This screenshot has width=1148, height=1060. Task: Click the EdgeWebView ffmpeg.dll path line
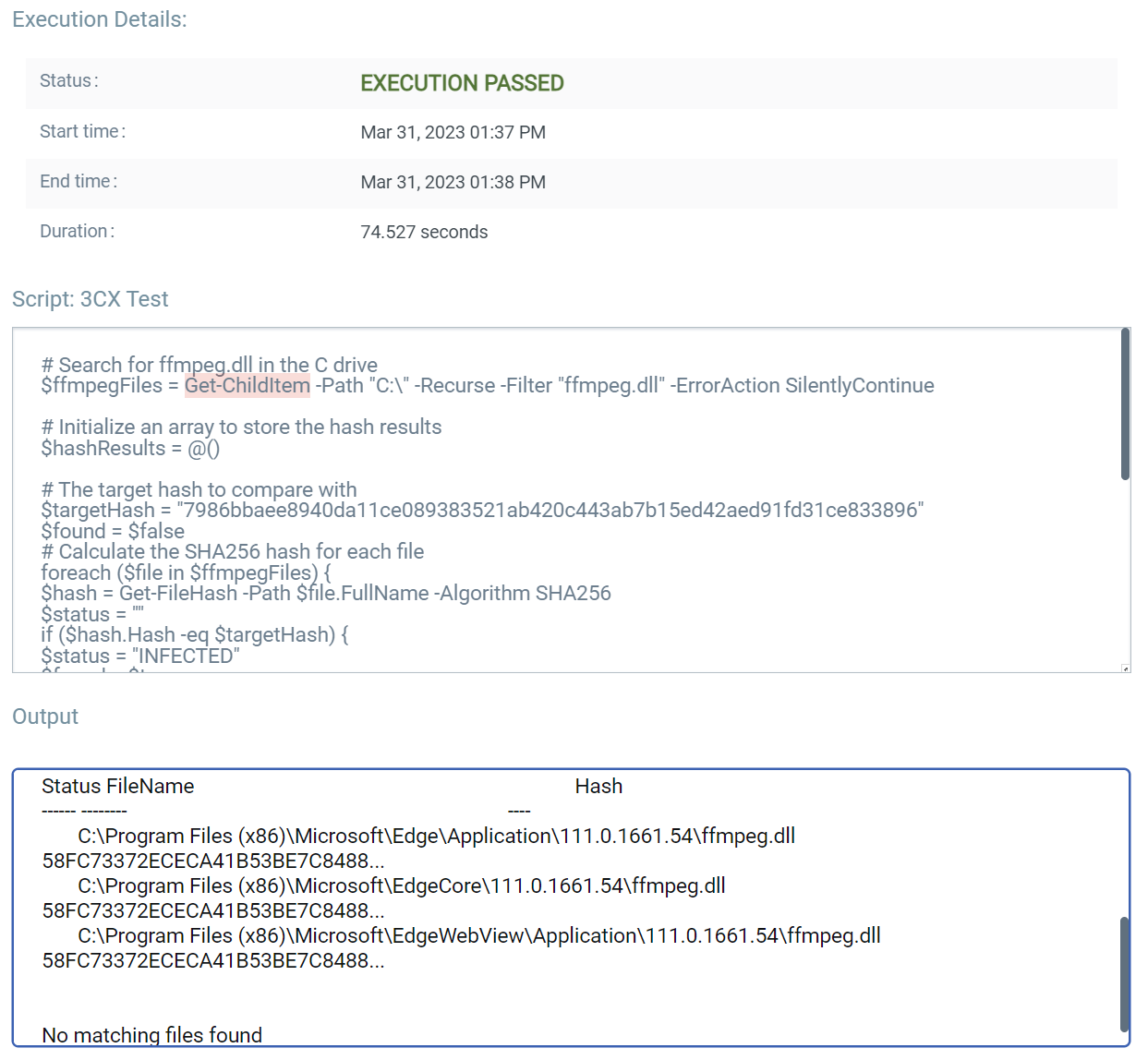tap(479, 935)
